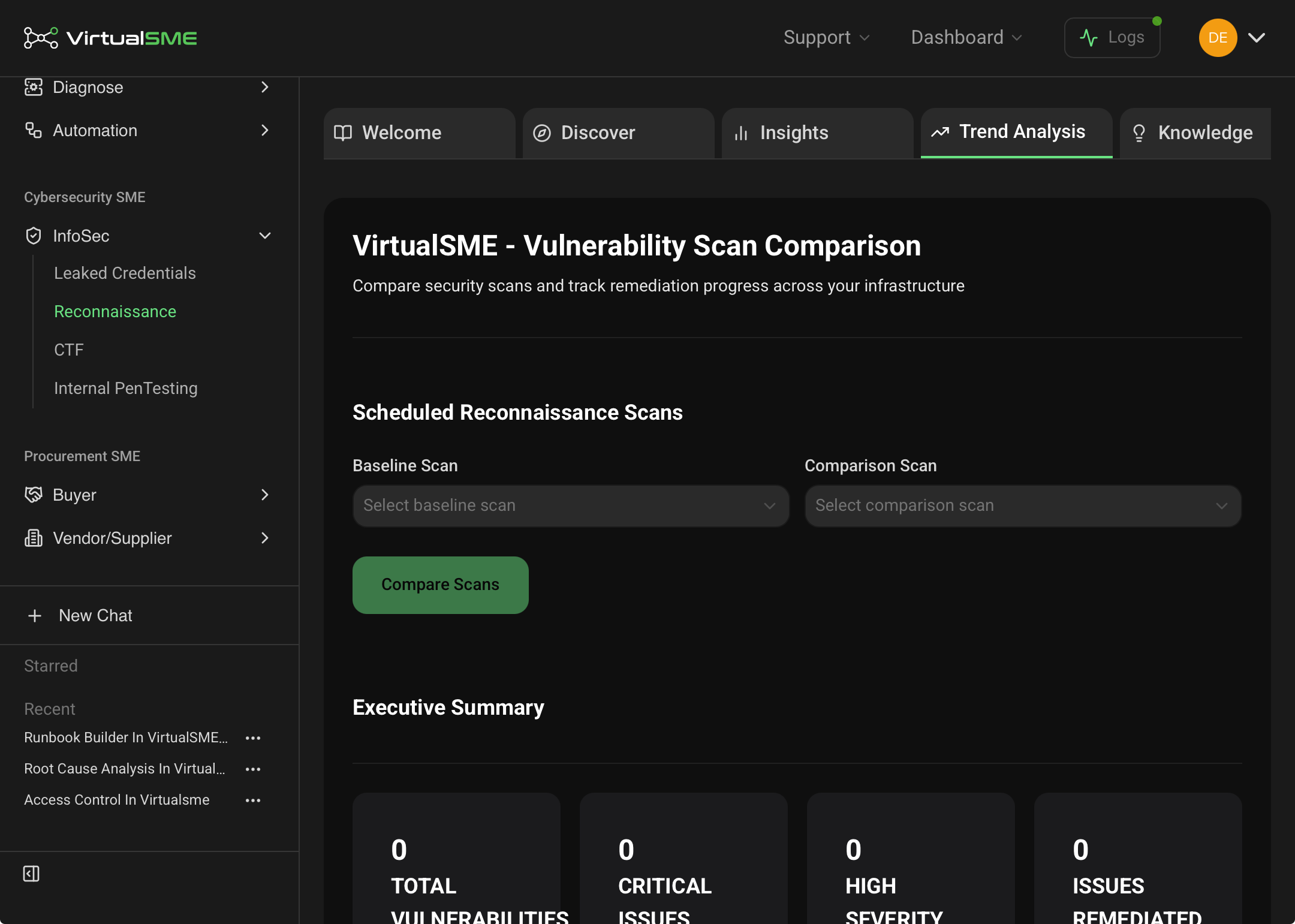This screenshot has width=1295, height=924.
Task: Click the Logs activity pulse icon
Action: tap(1089, 38)
